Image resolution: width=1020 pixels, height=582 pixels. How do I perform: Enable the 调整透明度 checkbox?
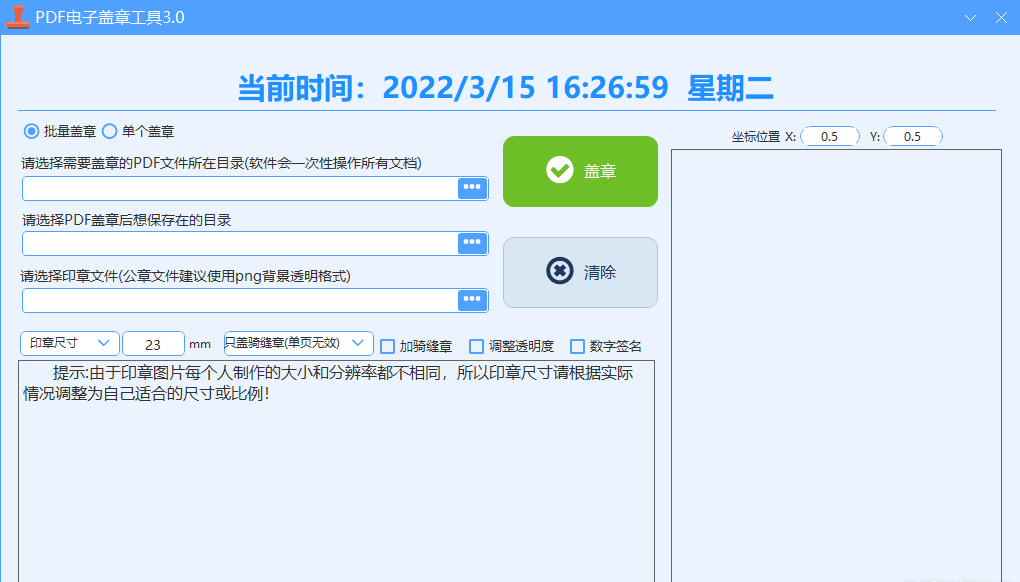pos(476,346)
